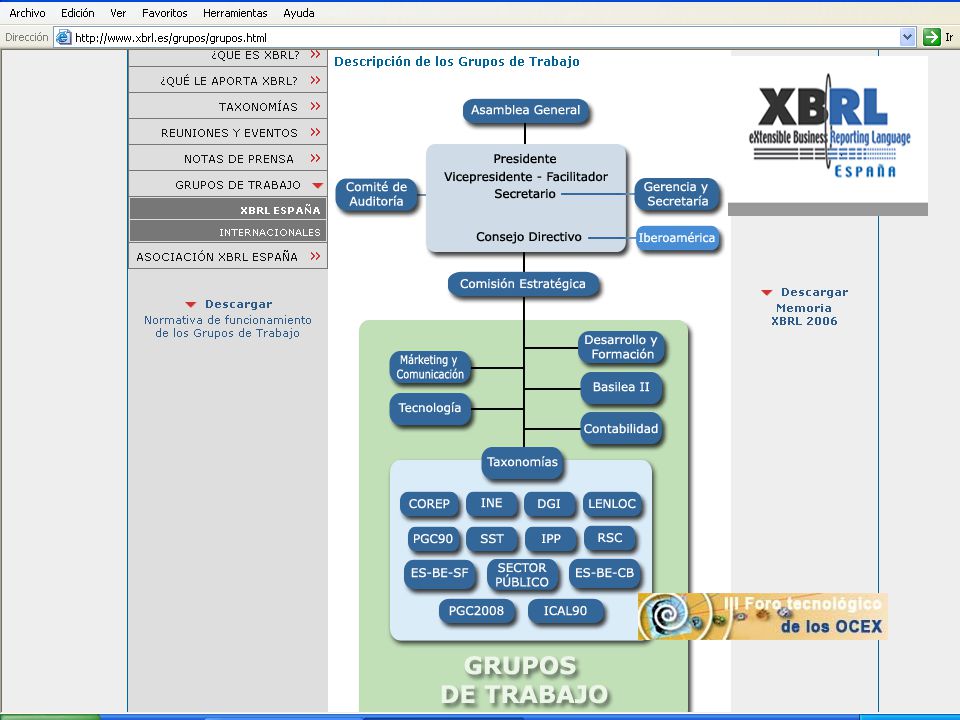Click the Contabilidad group button
Viewport: 960px width, 720px height.
(x=621, y=429)
